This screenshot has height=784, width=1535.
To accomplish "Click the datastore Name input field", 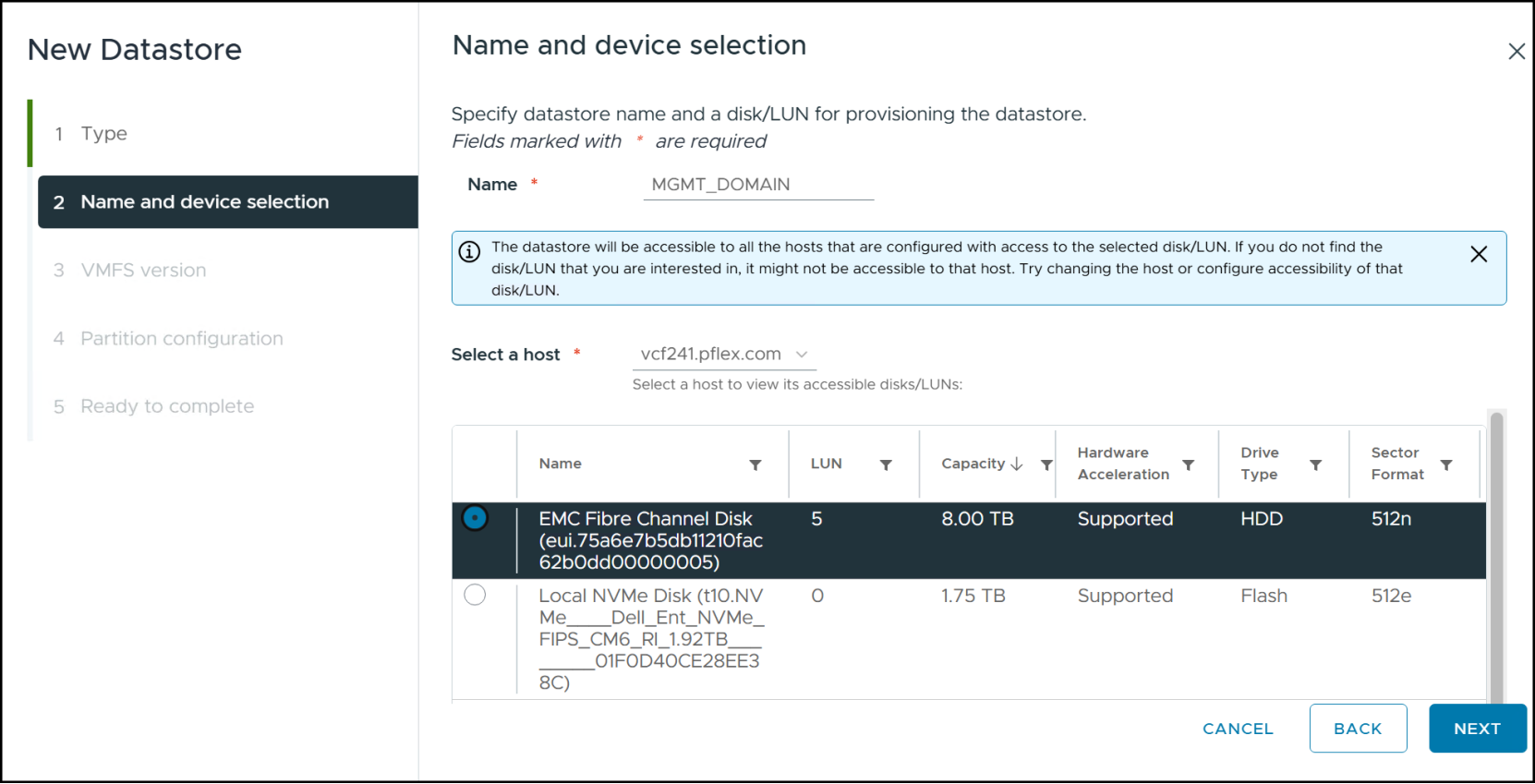I will point(758,185).
